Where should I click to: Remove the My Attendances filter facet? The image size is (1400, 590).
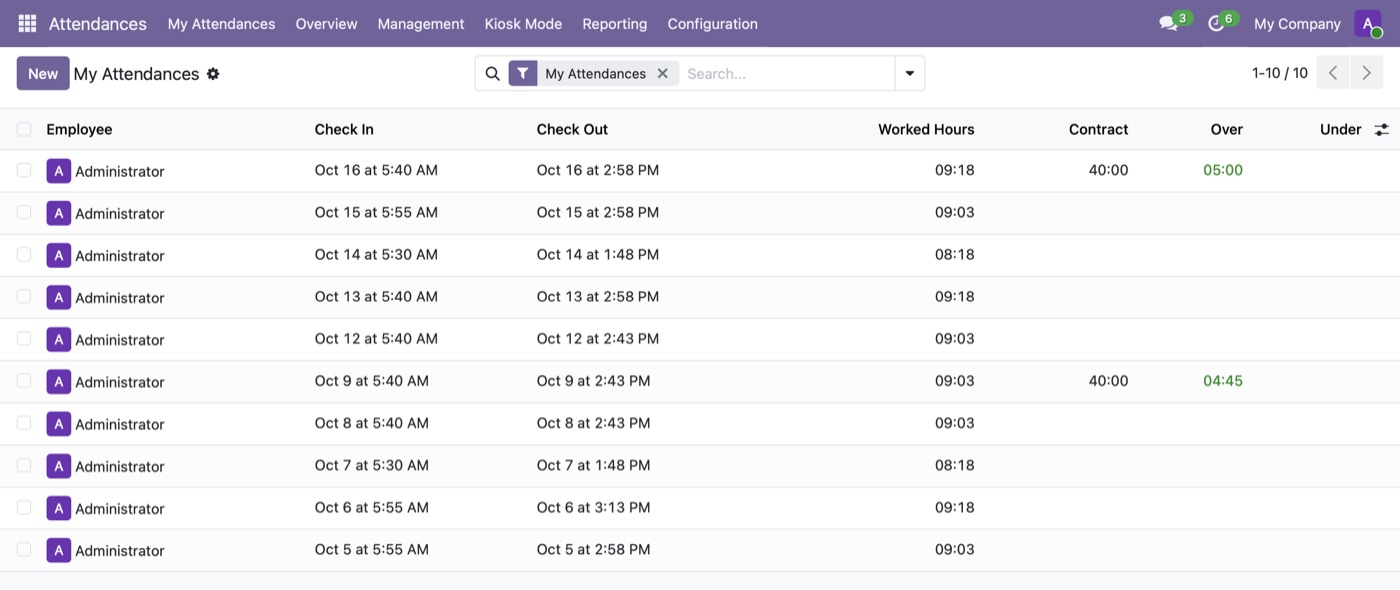point(662,73)
